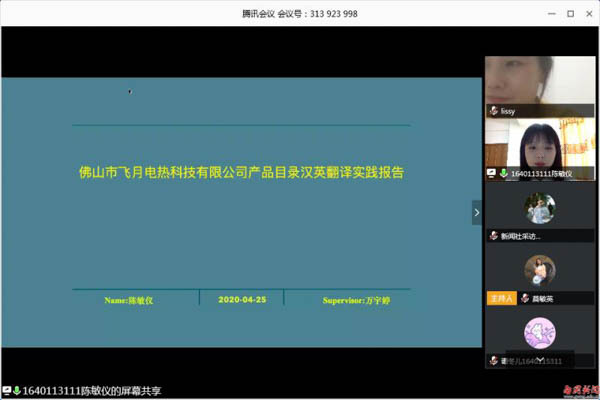The image size is (600, 400).
Task: Click the meeting ID 313 923 998 in title bar
Action: coord(332,14)
